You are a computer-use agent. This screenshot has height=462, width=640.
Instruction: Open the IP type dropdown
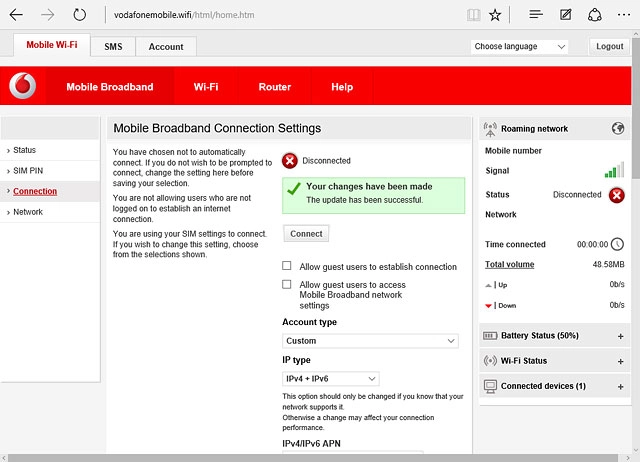click(x=330, y=379)
